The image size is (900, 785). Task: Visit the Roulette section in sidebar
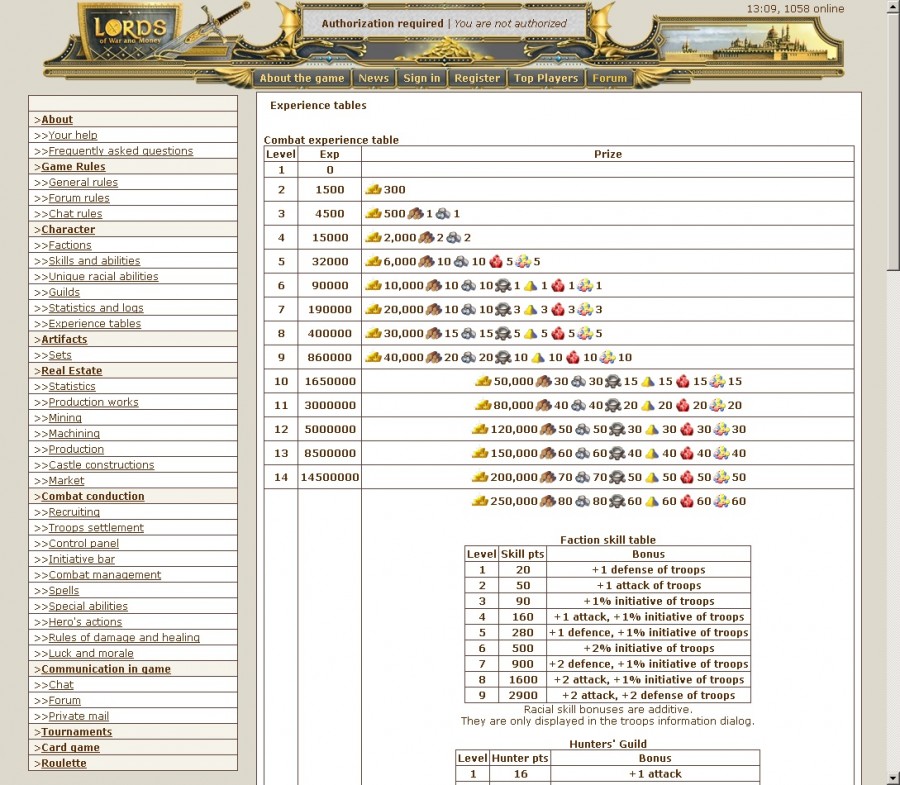[x=64, y=764]
